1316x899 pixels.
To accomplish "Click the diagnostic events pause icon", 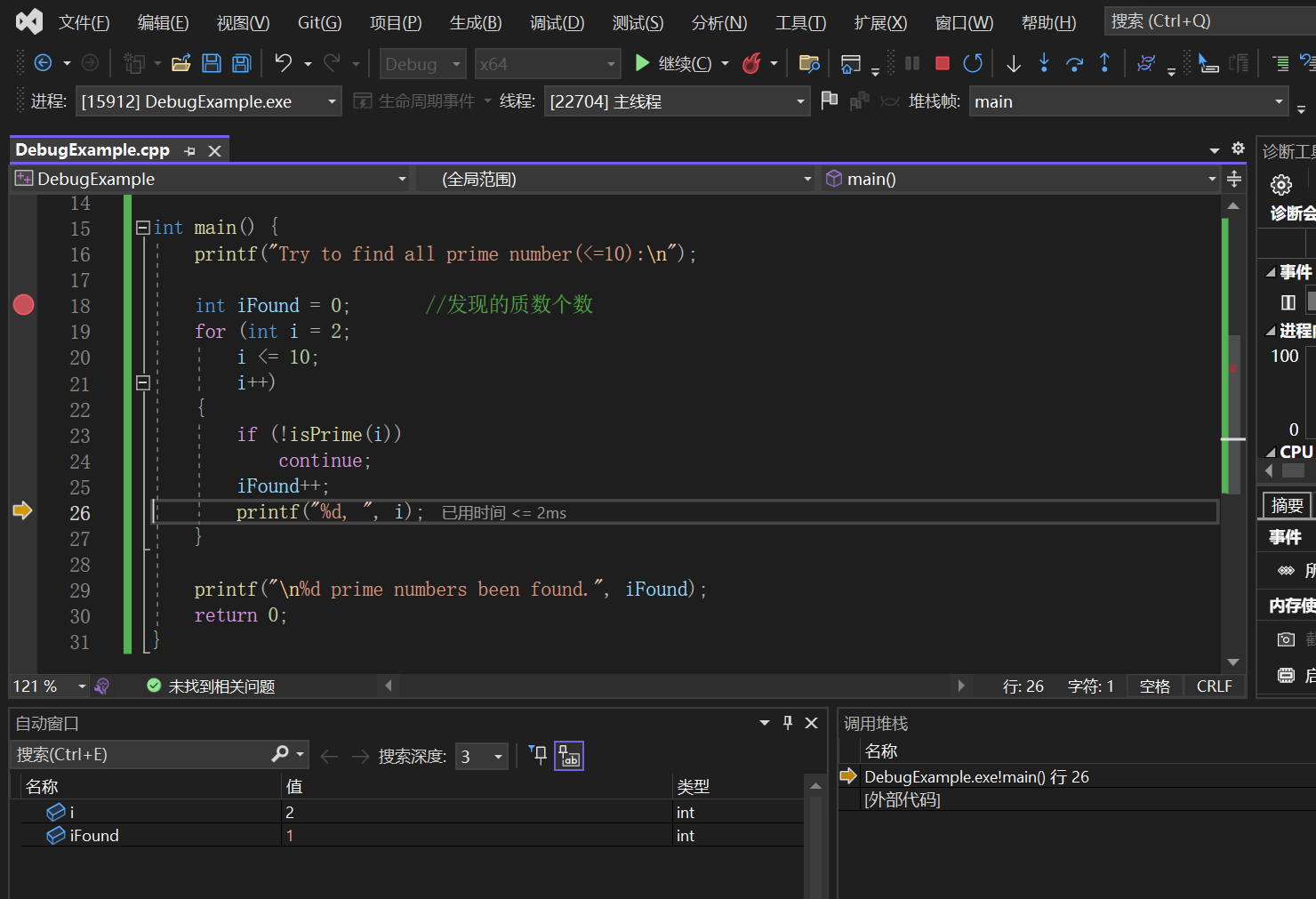I will pyautogui.click(x=1288, y=302).
